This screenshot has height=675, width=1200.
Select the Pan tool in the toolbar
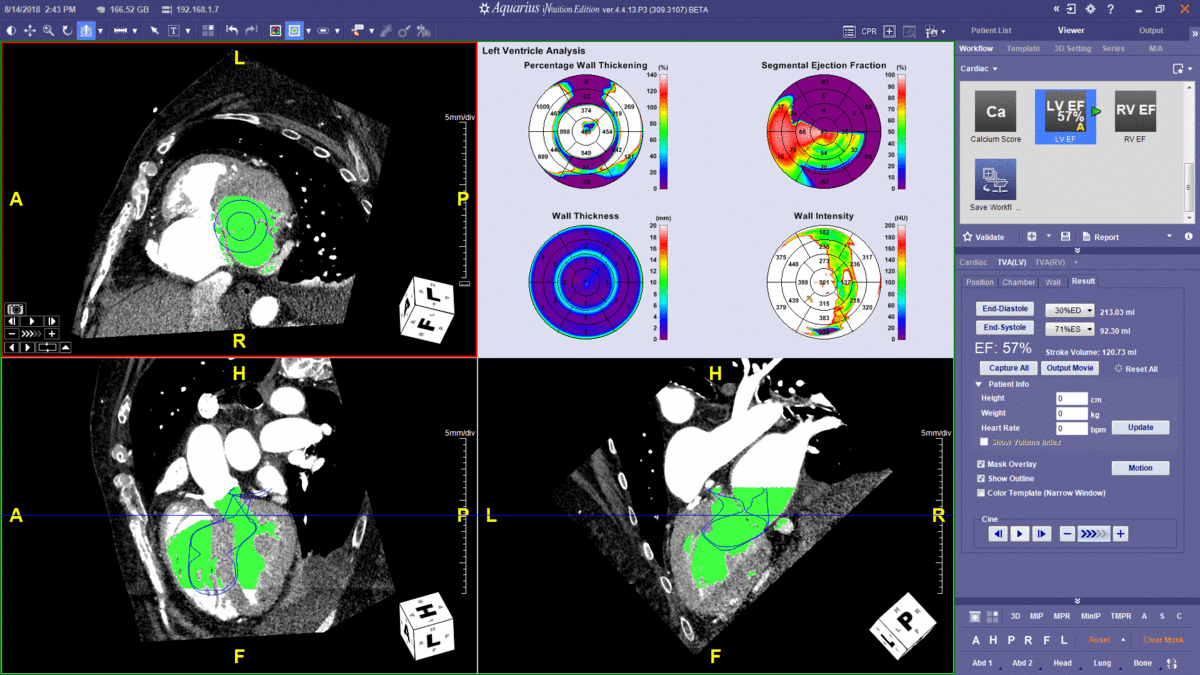pos(28,30)
